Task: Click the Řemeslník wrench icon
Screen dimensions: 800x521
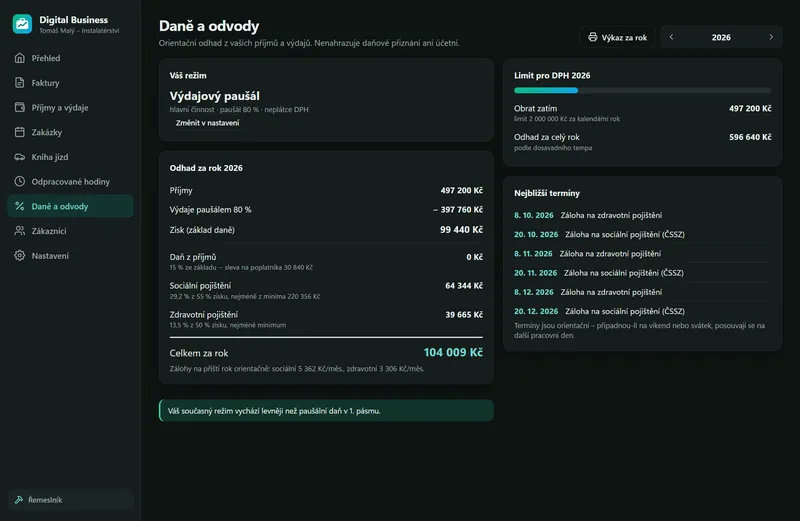Action: (x=19, y=500)
